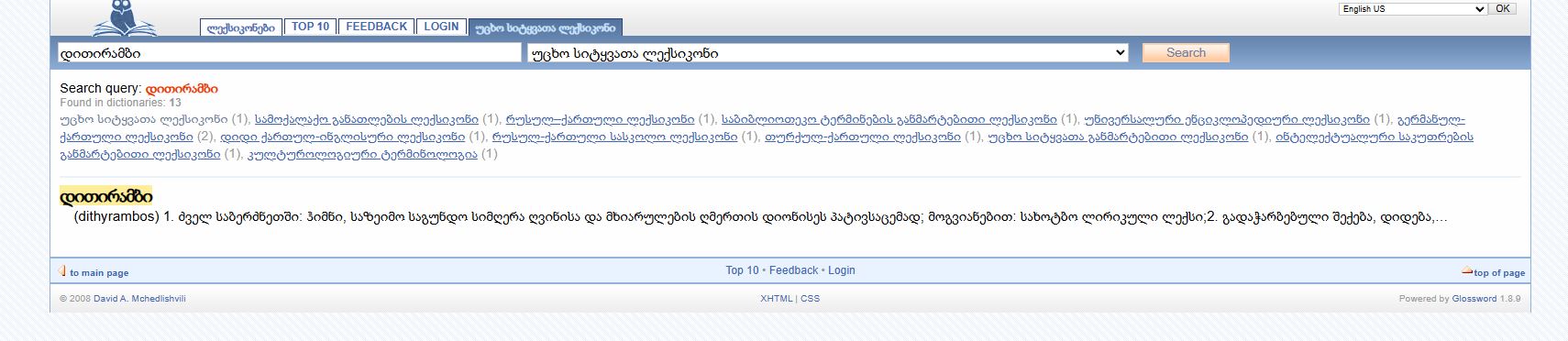
Task: Open კულტუროლოგიური ტერმინოლოგია link
Action: coord(363,154)
